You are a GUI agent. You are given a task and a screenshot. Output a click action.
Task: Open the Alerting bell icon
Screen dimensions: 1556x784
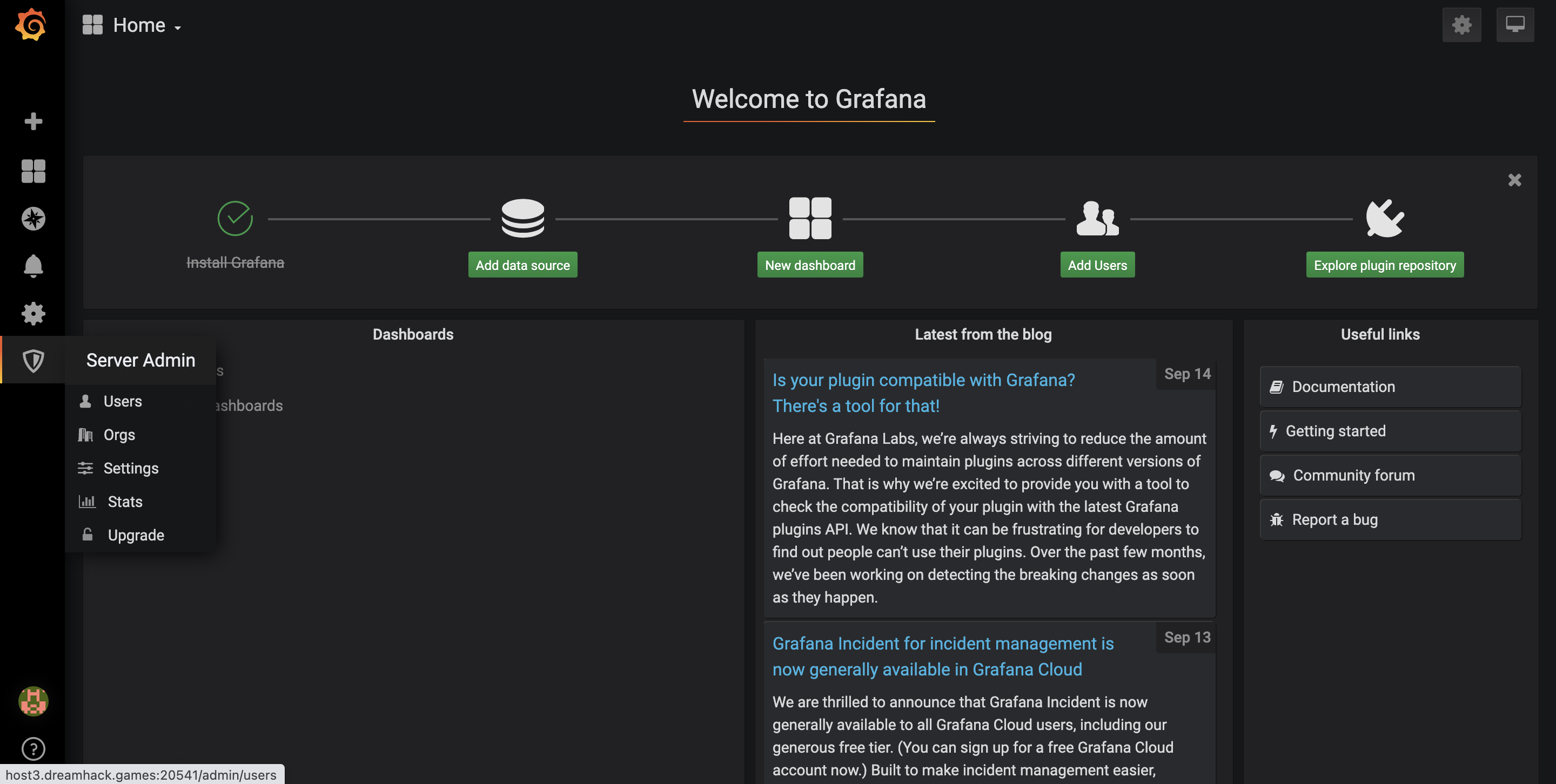[33, 266]
